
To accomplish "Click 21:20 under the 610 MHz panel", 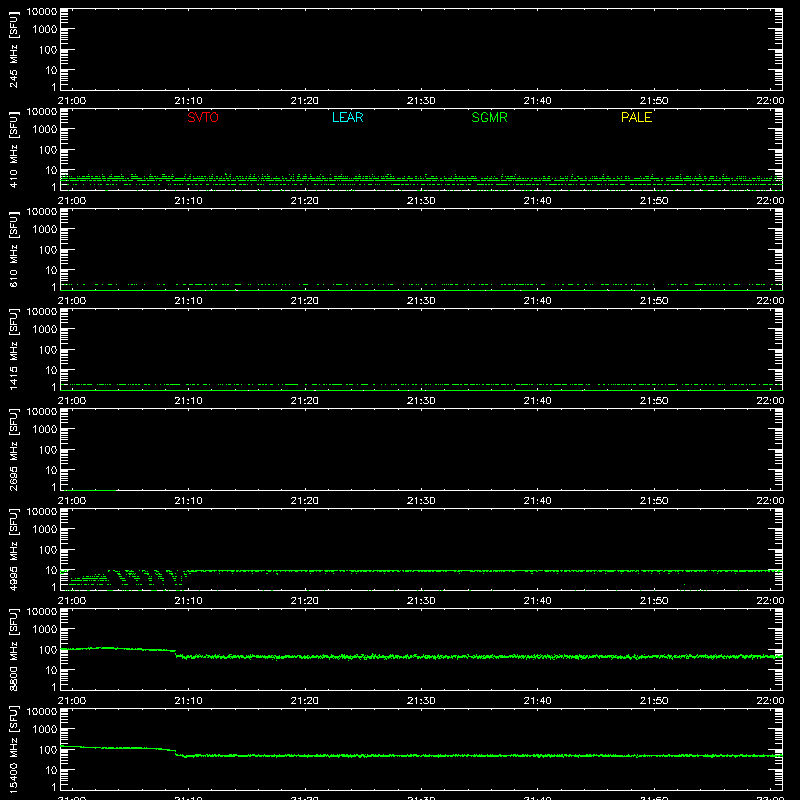I will pyautogui.click(x=305, y=301).
